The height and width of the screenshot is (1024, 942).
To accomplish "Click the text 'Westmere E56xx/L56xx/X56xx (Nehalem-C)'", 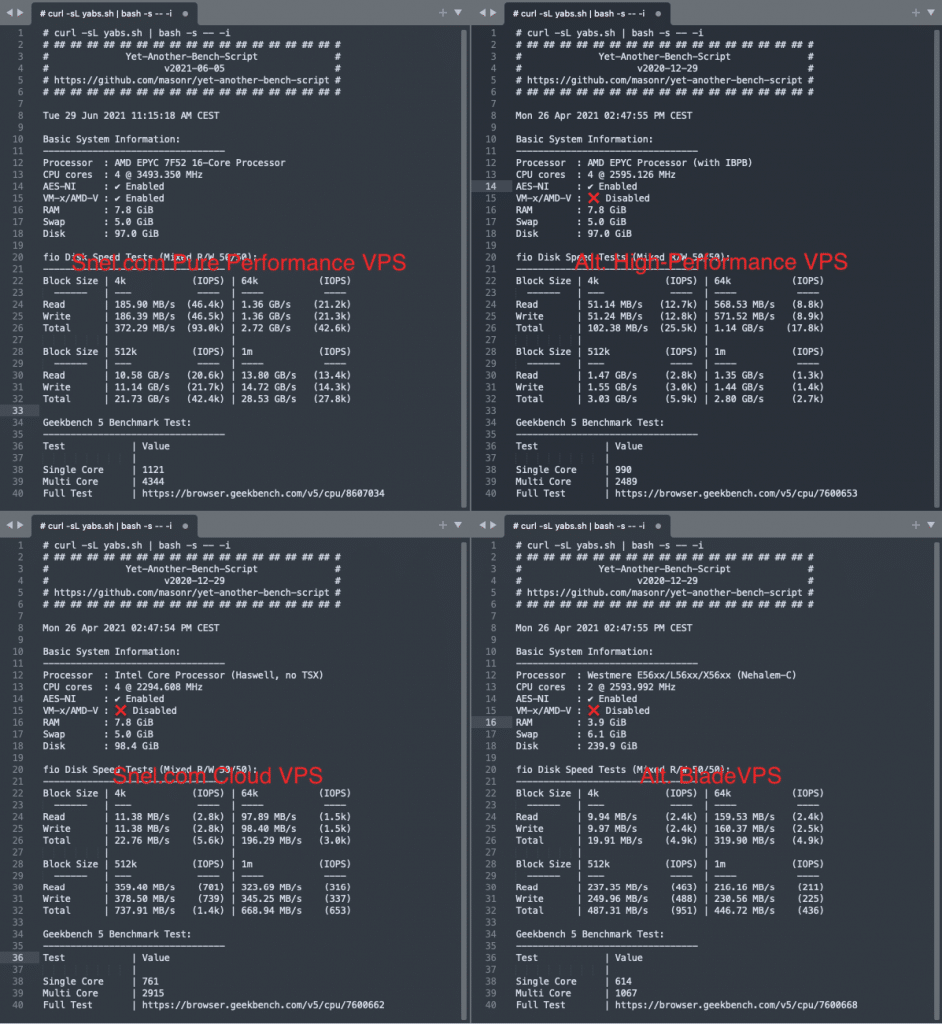I will 692,675.
